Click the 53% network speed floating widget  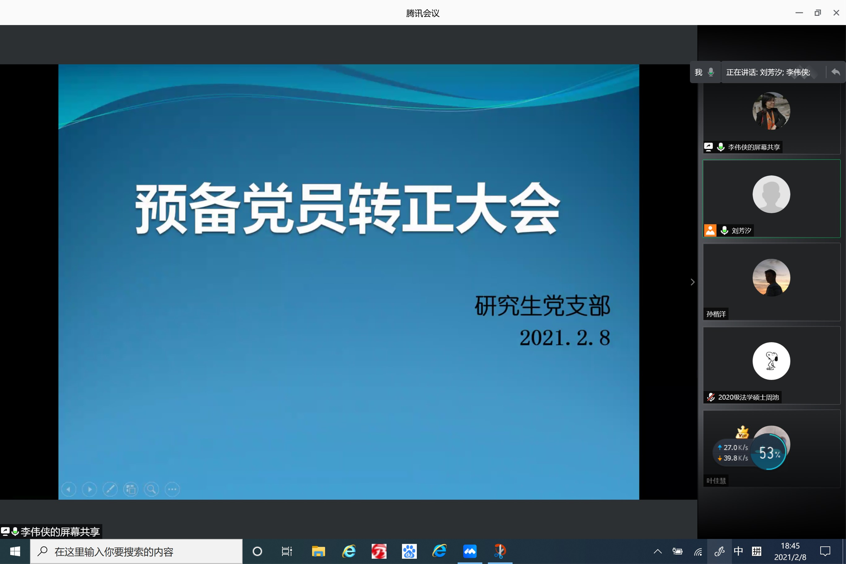point(768,453)
